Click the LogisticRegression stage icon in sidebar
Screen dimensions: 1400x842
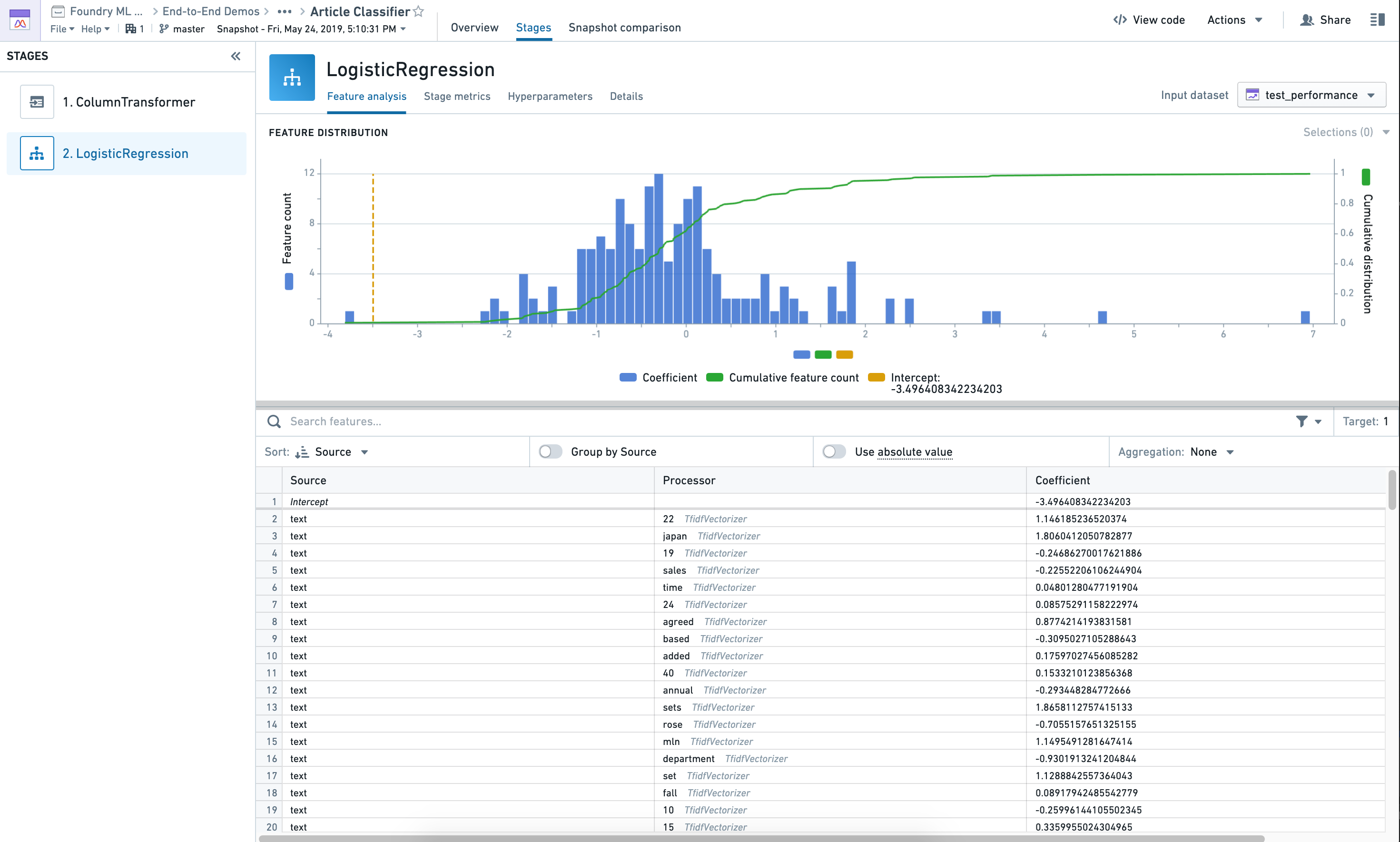tap(37, 153)
